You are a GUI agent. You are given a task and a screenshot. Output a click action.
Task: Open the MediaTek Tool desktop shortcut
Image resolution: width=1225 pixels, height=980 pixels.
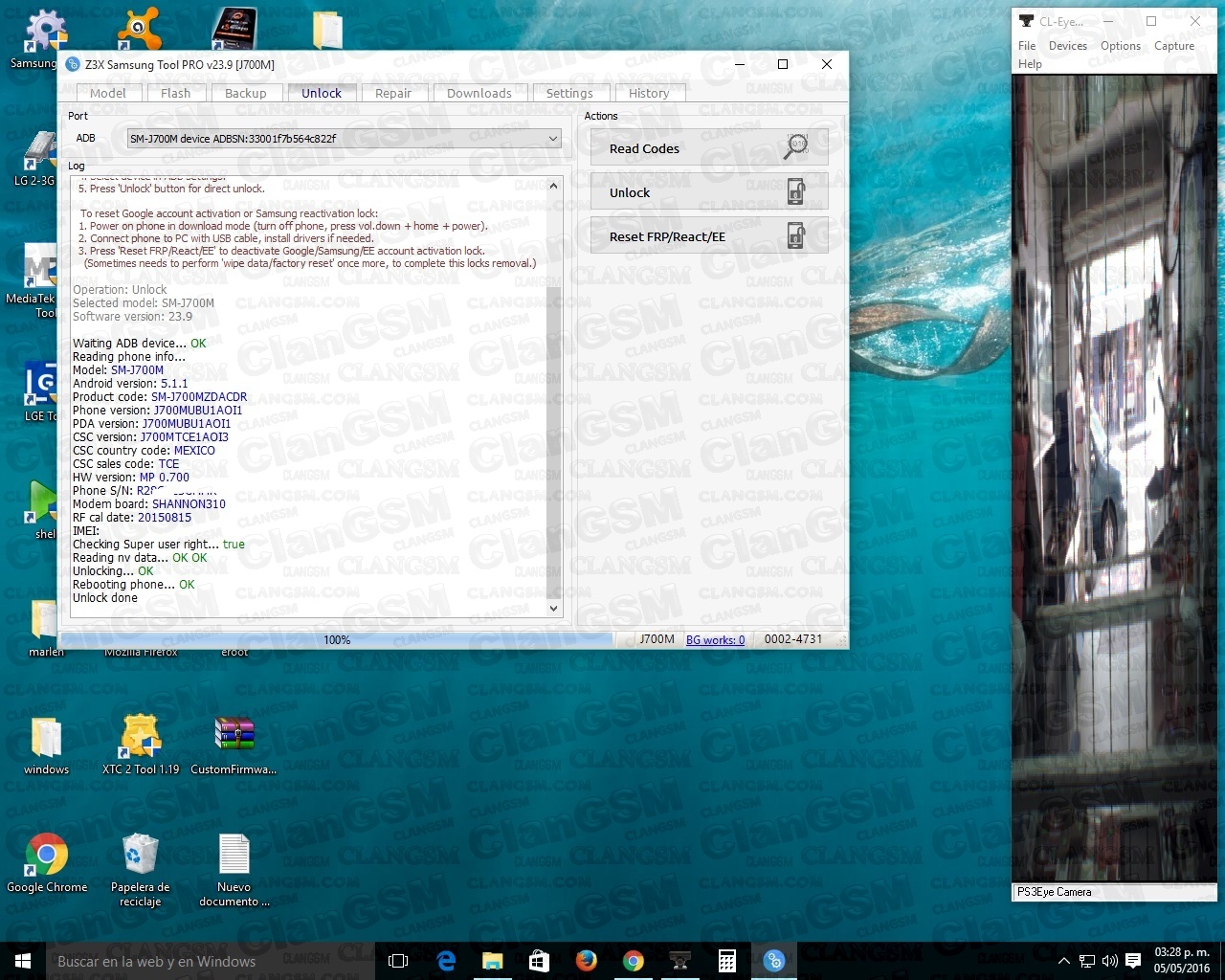click(x=36, y=281)
